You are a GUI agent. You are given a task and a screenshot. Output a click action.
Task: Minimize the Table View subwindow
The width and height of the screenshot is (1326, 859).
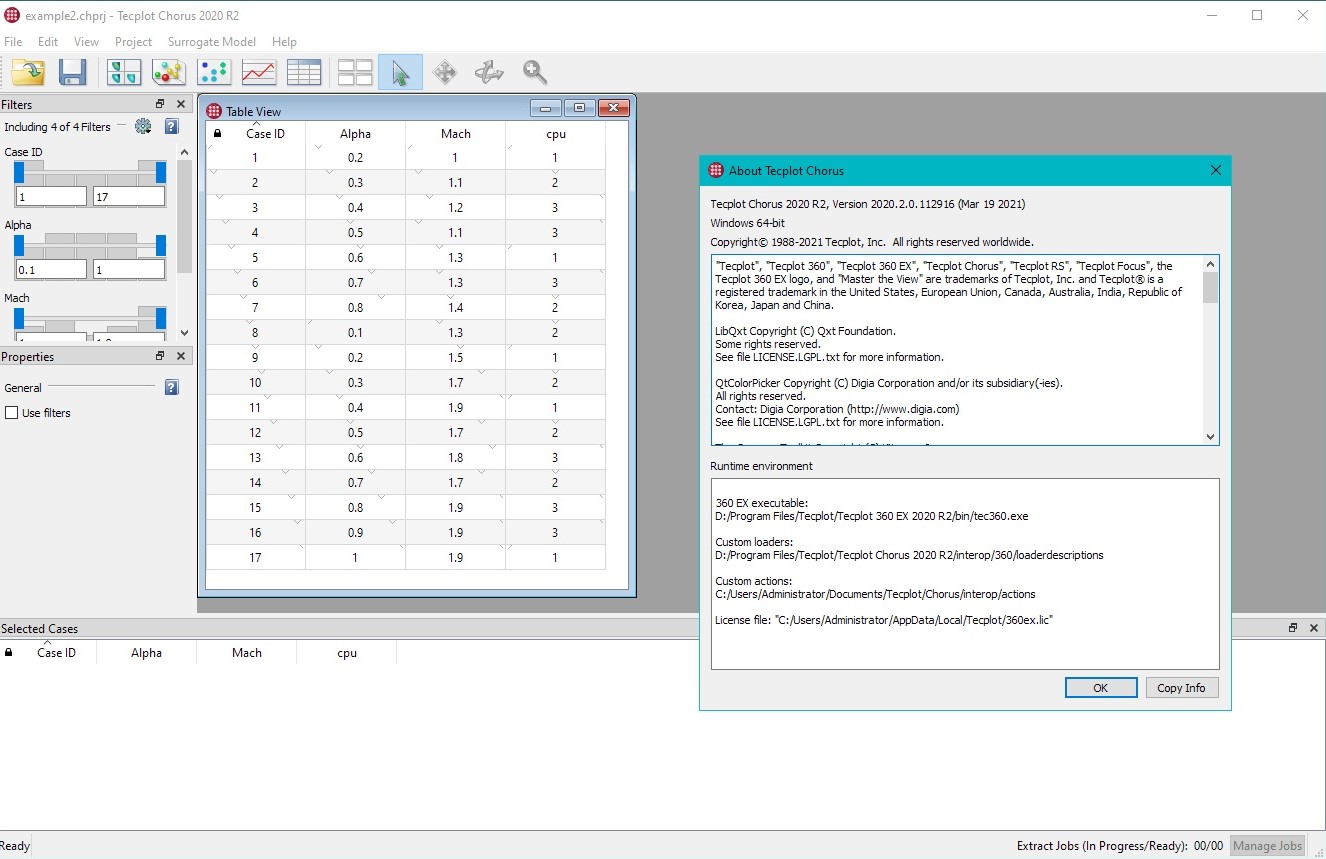pyautogui.click(x=545, y=109)
